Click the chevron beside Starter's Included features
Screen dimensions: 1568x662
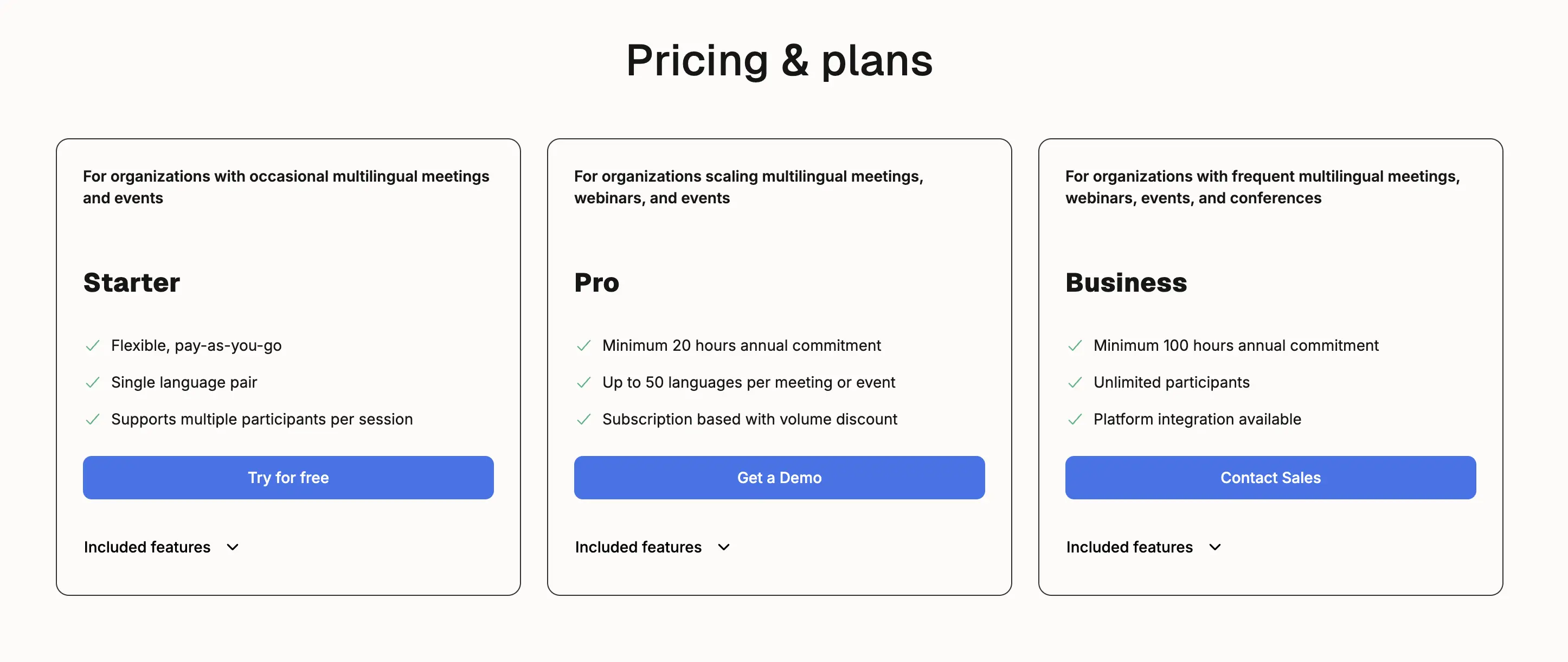point(232,548)
